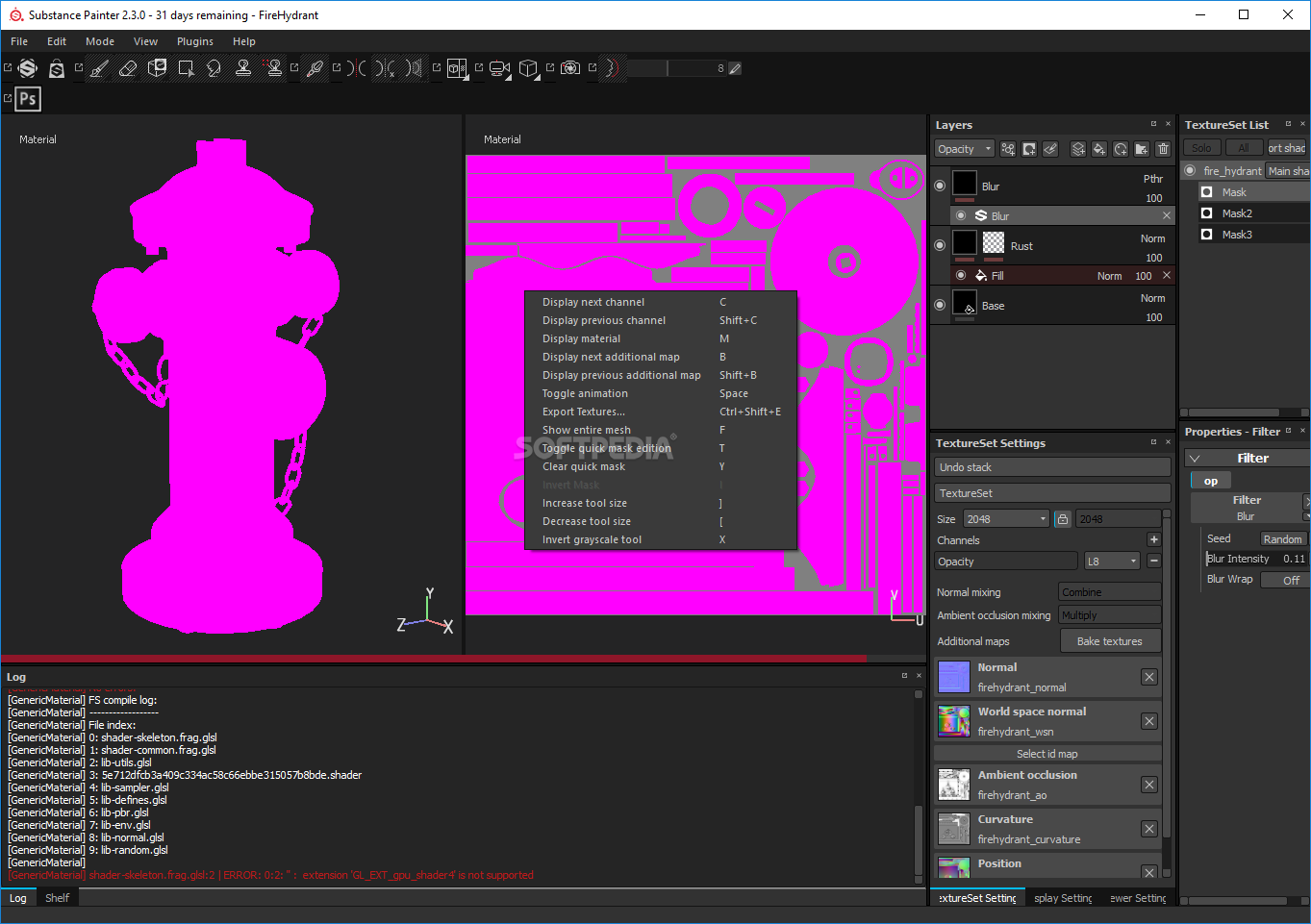The height and width of the screenshot is (924, 1311).
Task: Open the 3D cube perspective icon
Action: [528, 68]
